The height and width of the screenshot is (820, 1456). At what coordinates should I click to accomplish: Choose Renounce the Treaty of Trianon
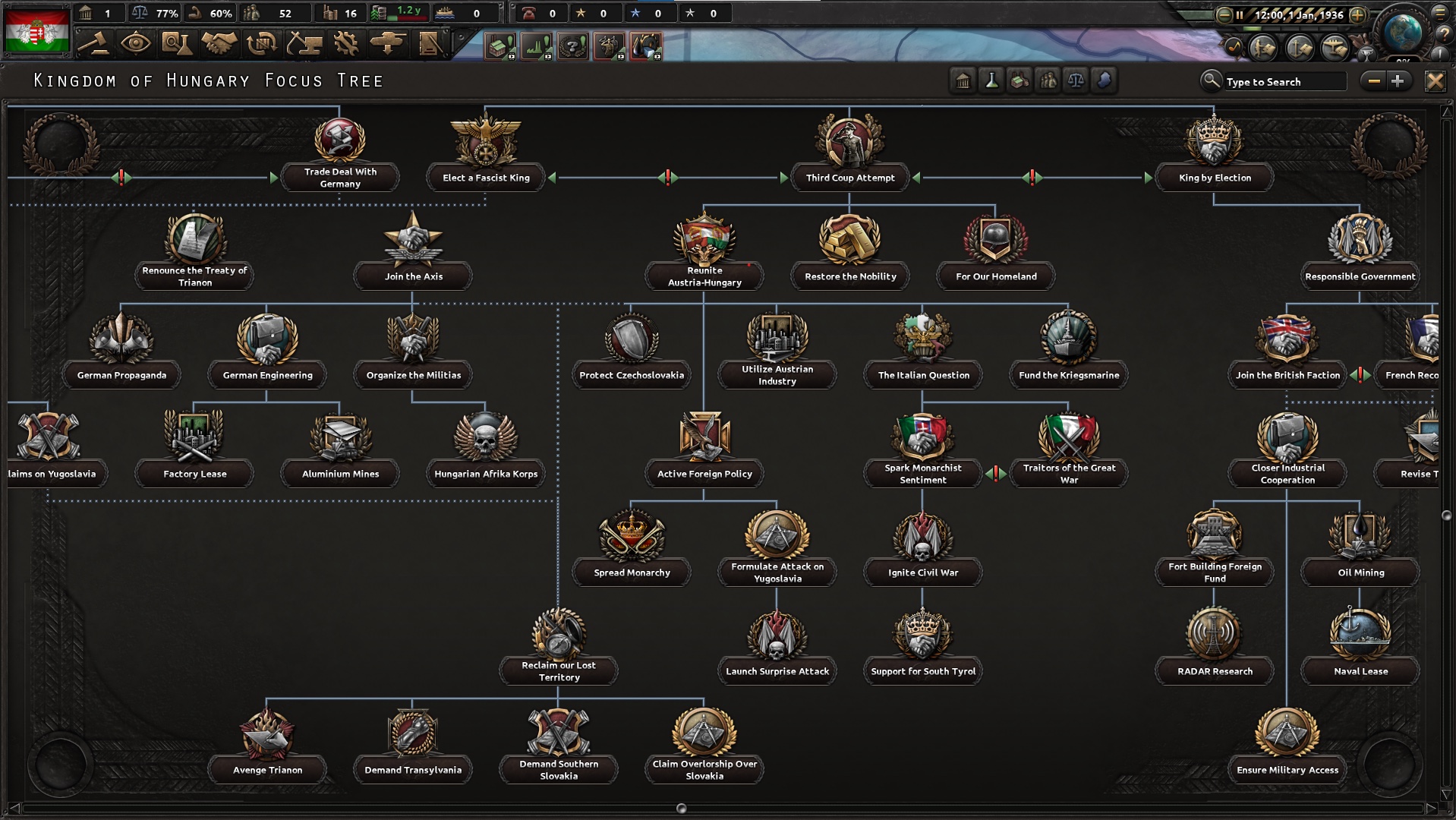(x=194, y=251)
